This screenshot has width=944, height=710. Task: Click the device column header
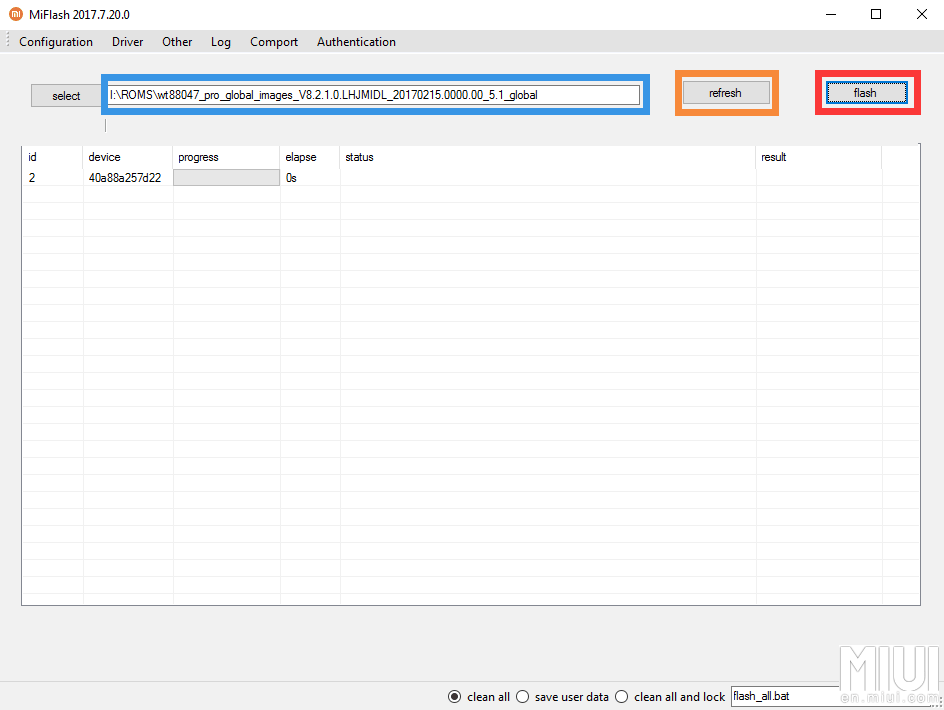128,157
